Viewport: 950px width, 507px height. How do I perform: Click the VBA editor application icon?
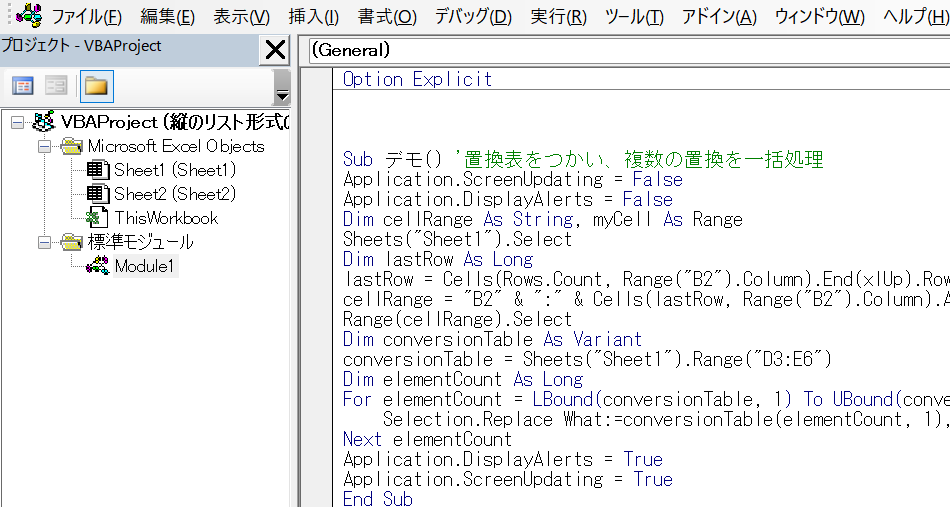(x=28, y=15)
